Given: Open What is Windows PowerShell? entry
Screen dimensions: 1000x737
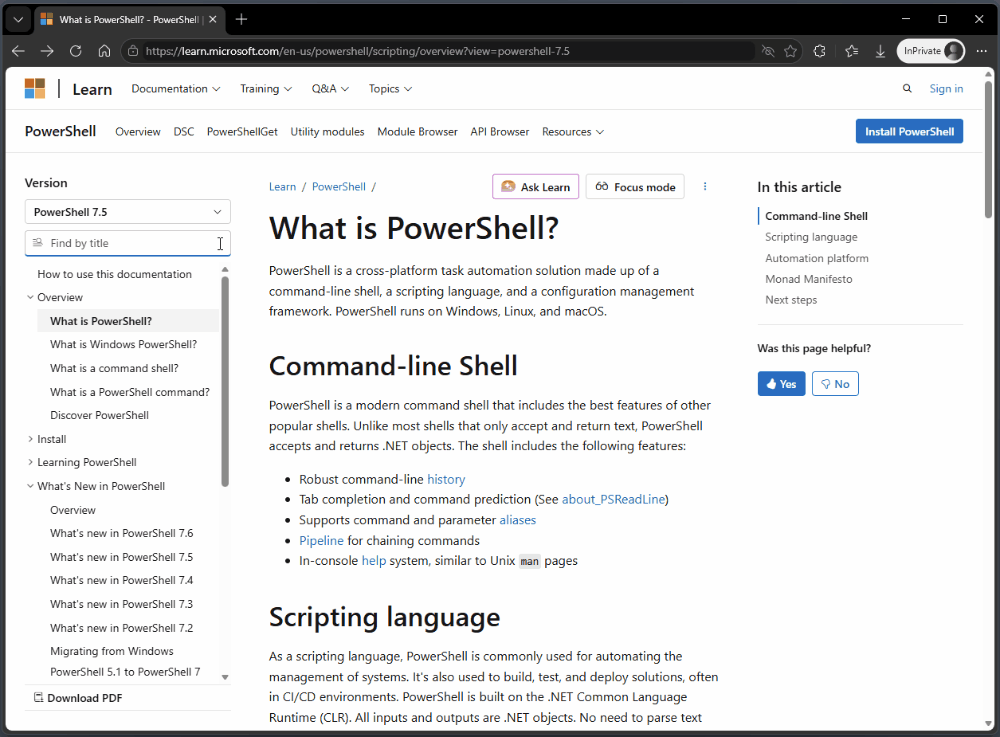Looking at the screenshot, I should coord(124,344).
